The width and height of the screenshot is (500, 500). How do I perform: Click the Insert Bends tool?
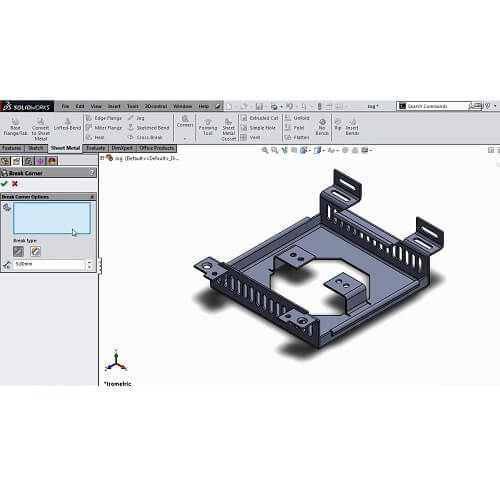tap(352, 127)
